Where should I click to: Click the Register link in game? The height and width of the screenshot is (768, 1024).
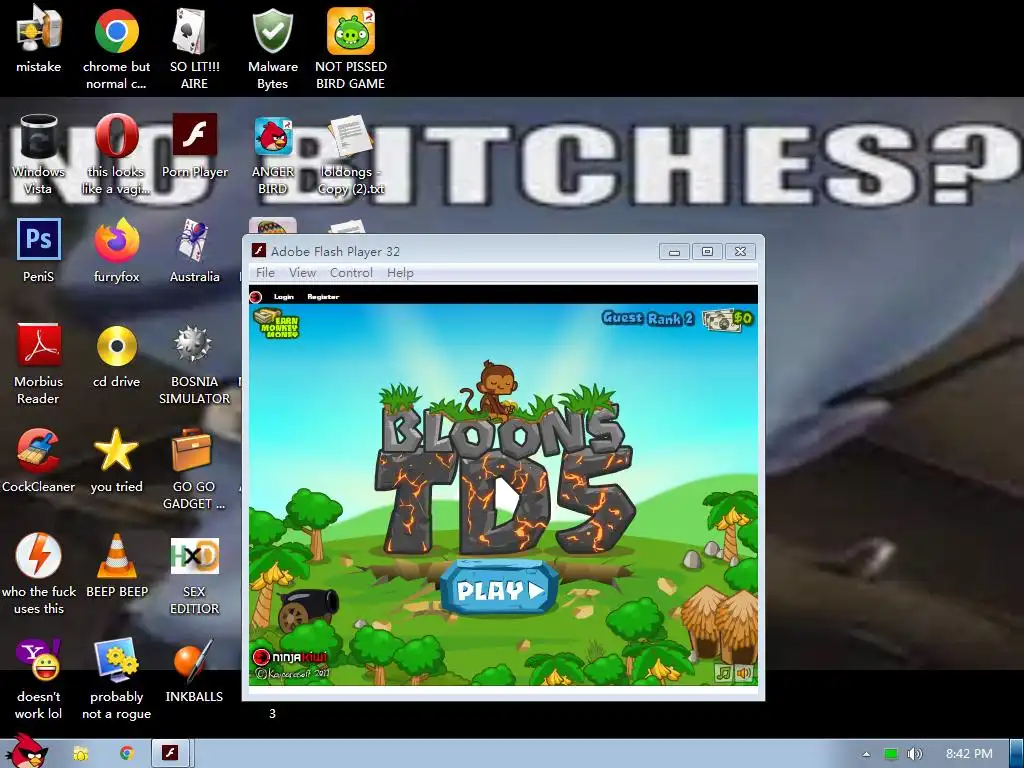coord(323,296)
